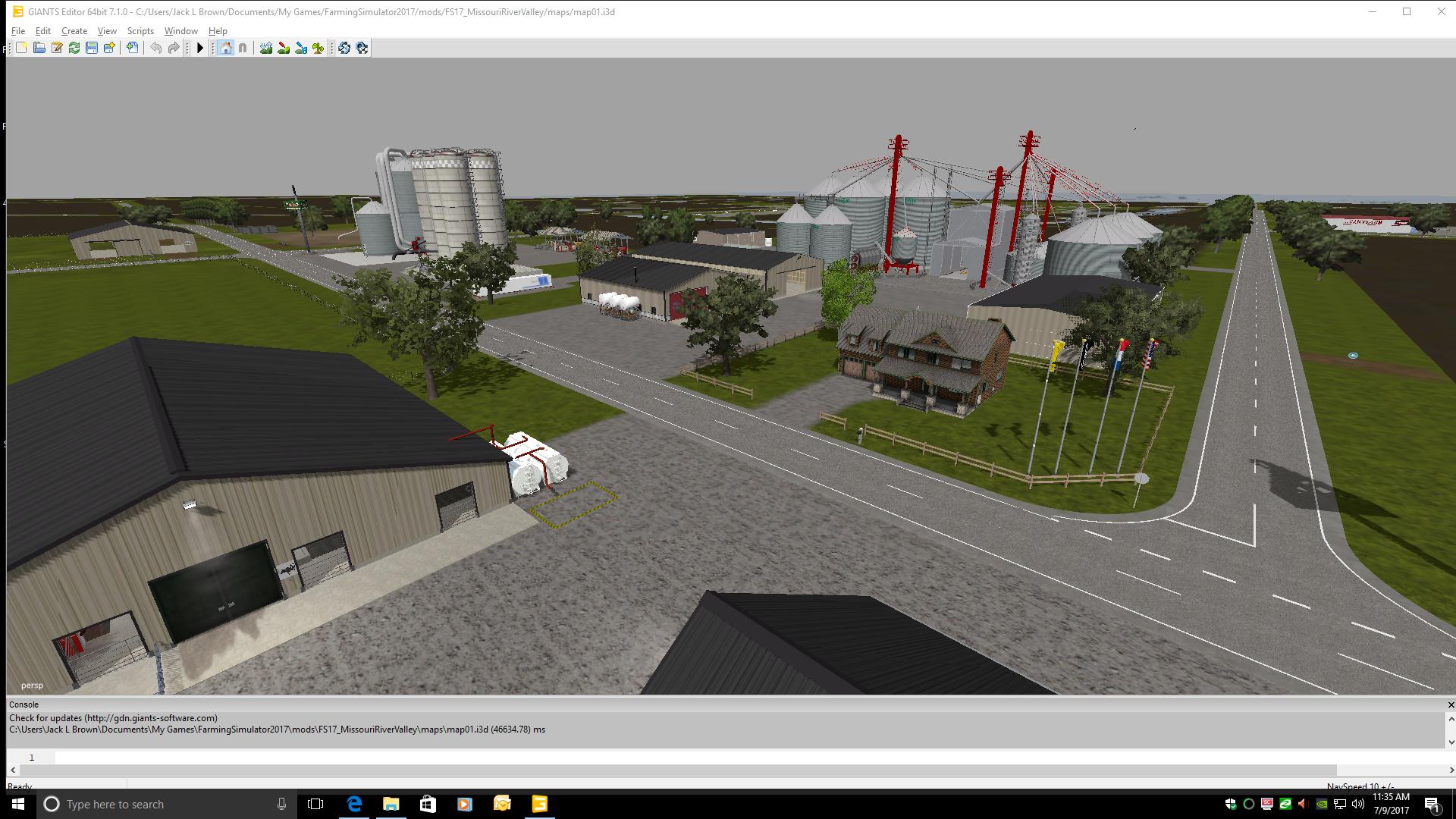Image resolution: width=1456 pixels, height=819 pixels.
Task: Open the Create menu
Action: (74, 31)
